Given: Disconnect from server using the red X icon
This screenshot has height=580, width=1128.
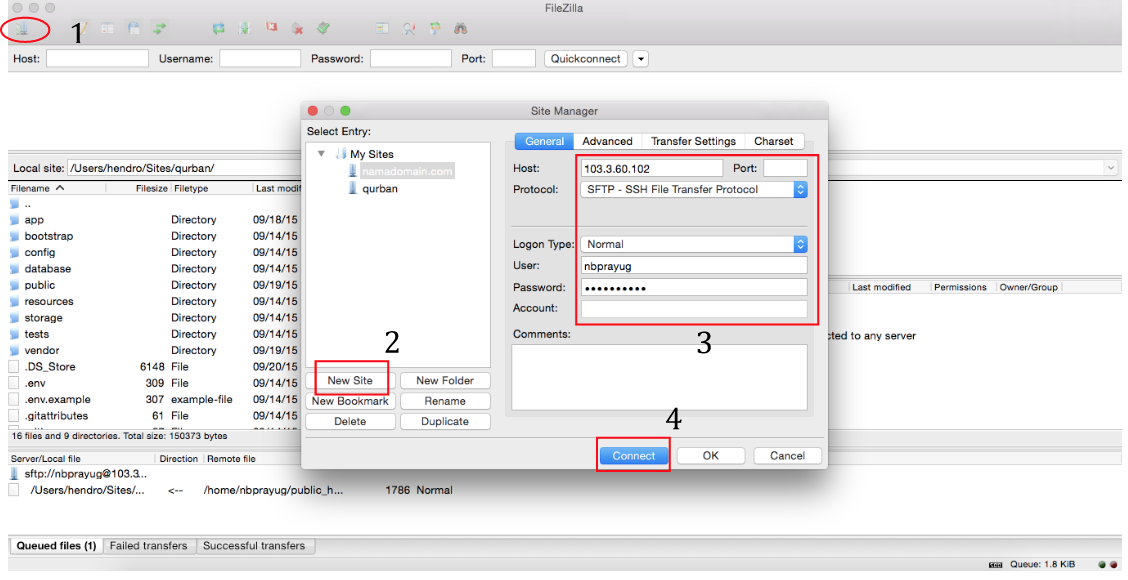Looking at the screenshot, I should click(x=297, y=30).
